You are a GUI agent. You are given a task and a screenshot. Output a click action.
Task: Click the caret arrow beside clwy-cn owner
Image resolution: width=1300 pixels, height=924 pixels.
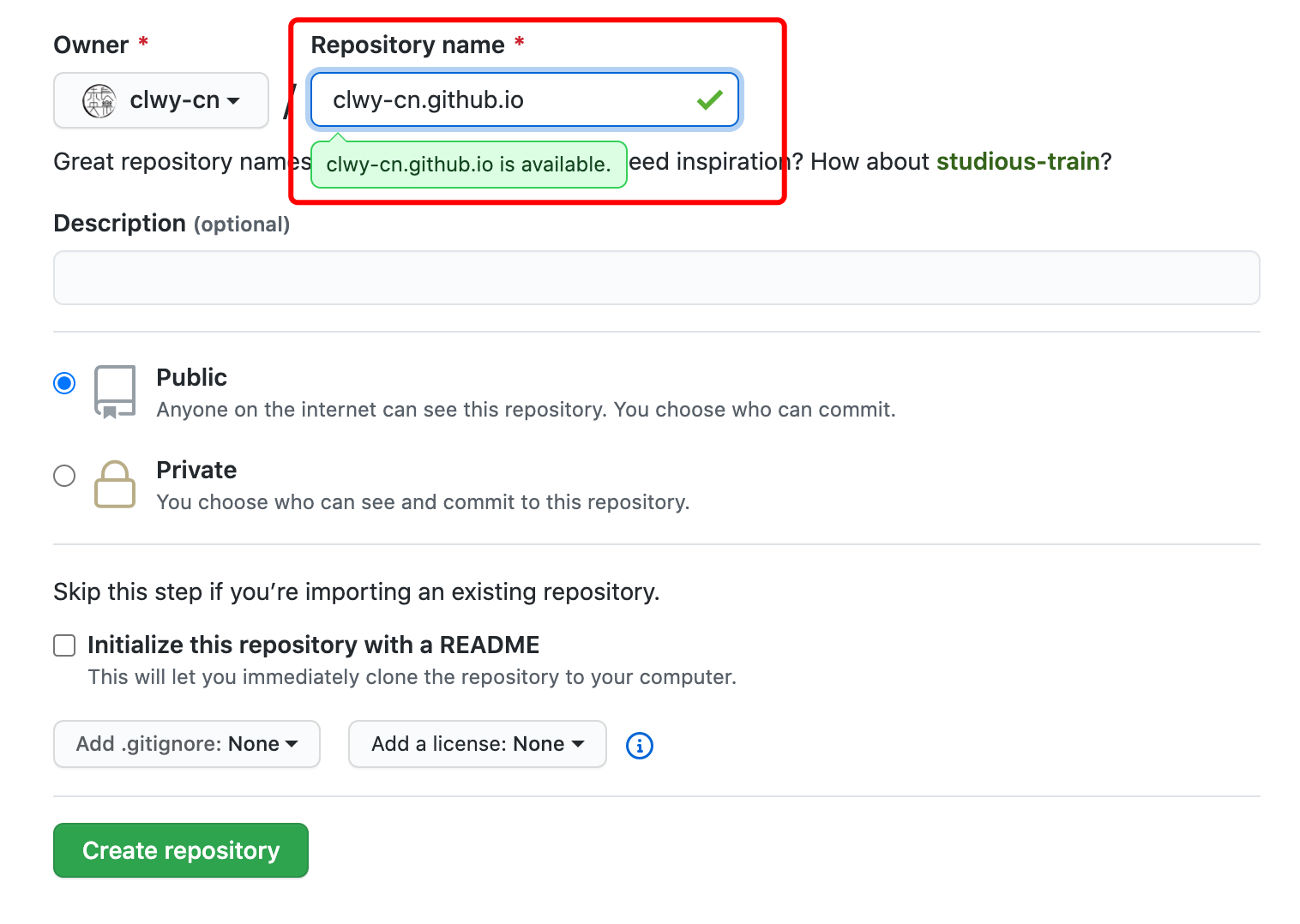233,101
